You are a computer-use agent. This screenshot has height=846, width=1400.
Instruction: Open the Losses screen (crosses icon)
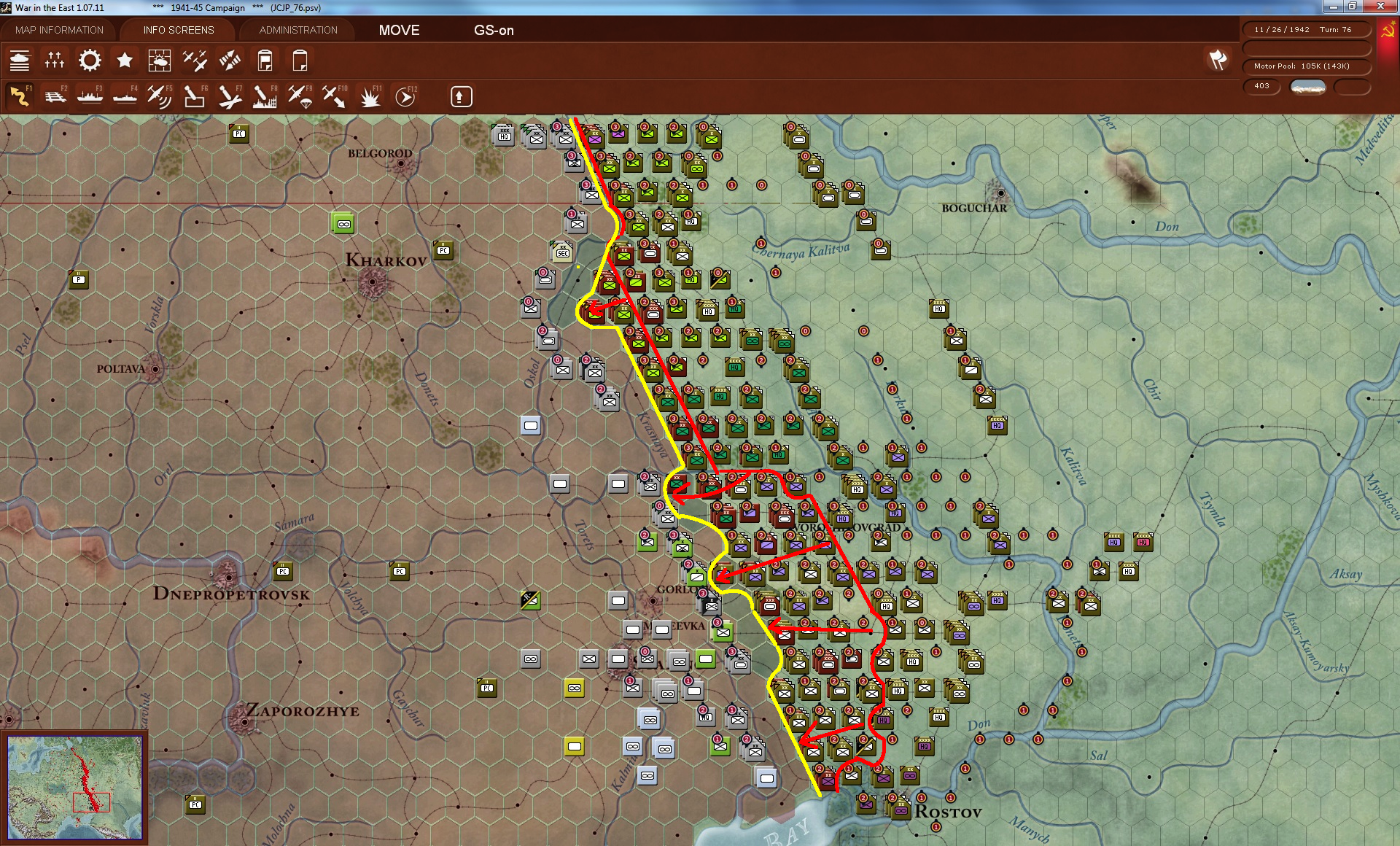[55, 61]
